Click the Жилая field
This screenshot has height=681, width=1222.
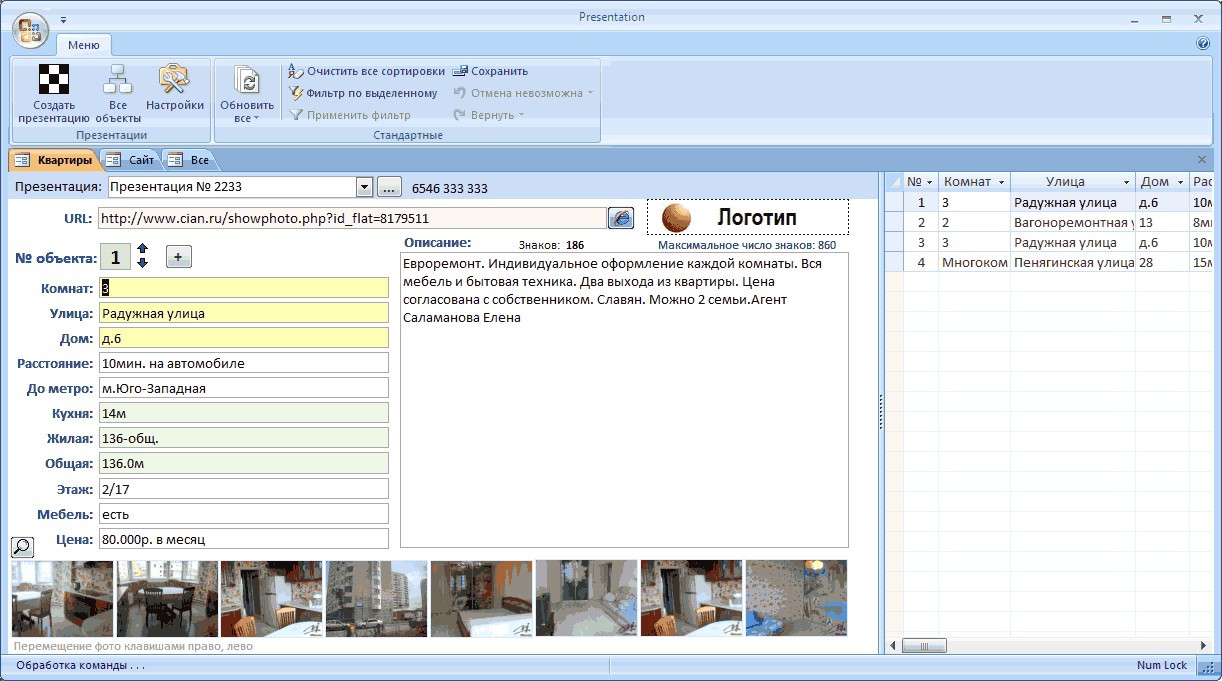point(243,438)
